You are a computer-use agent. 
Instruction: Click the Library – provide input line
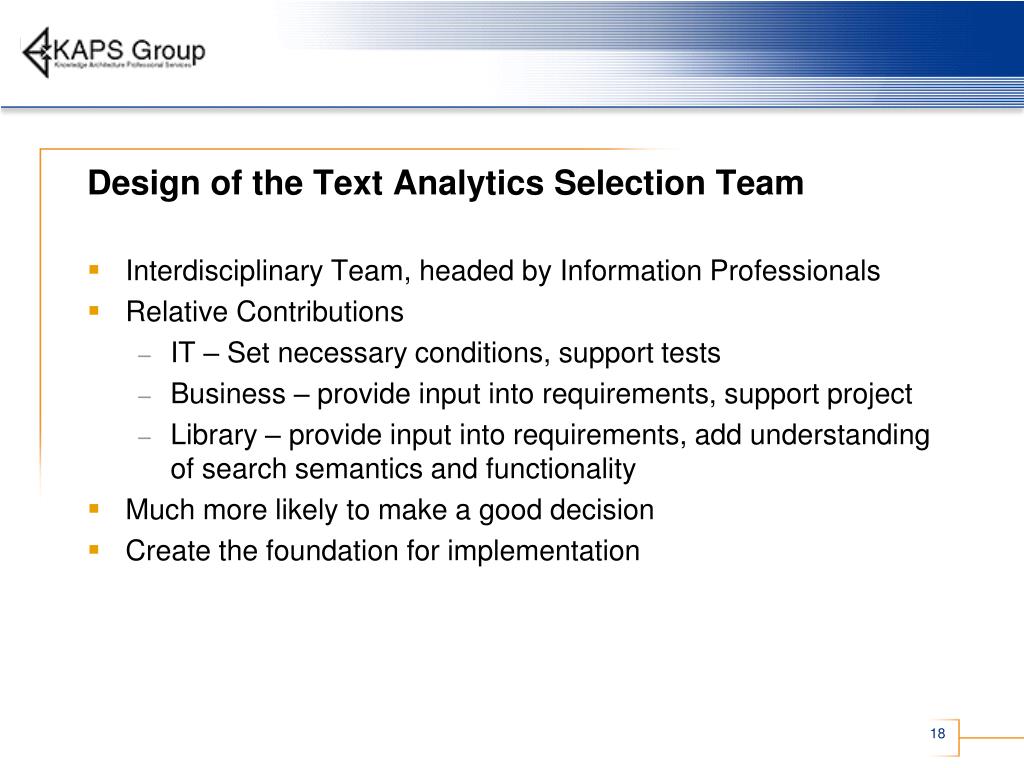(550, 436)
